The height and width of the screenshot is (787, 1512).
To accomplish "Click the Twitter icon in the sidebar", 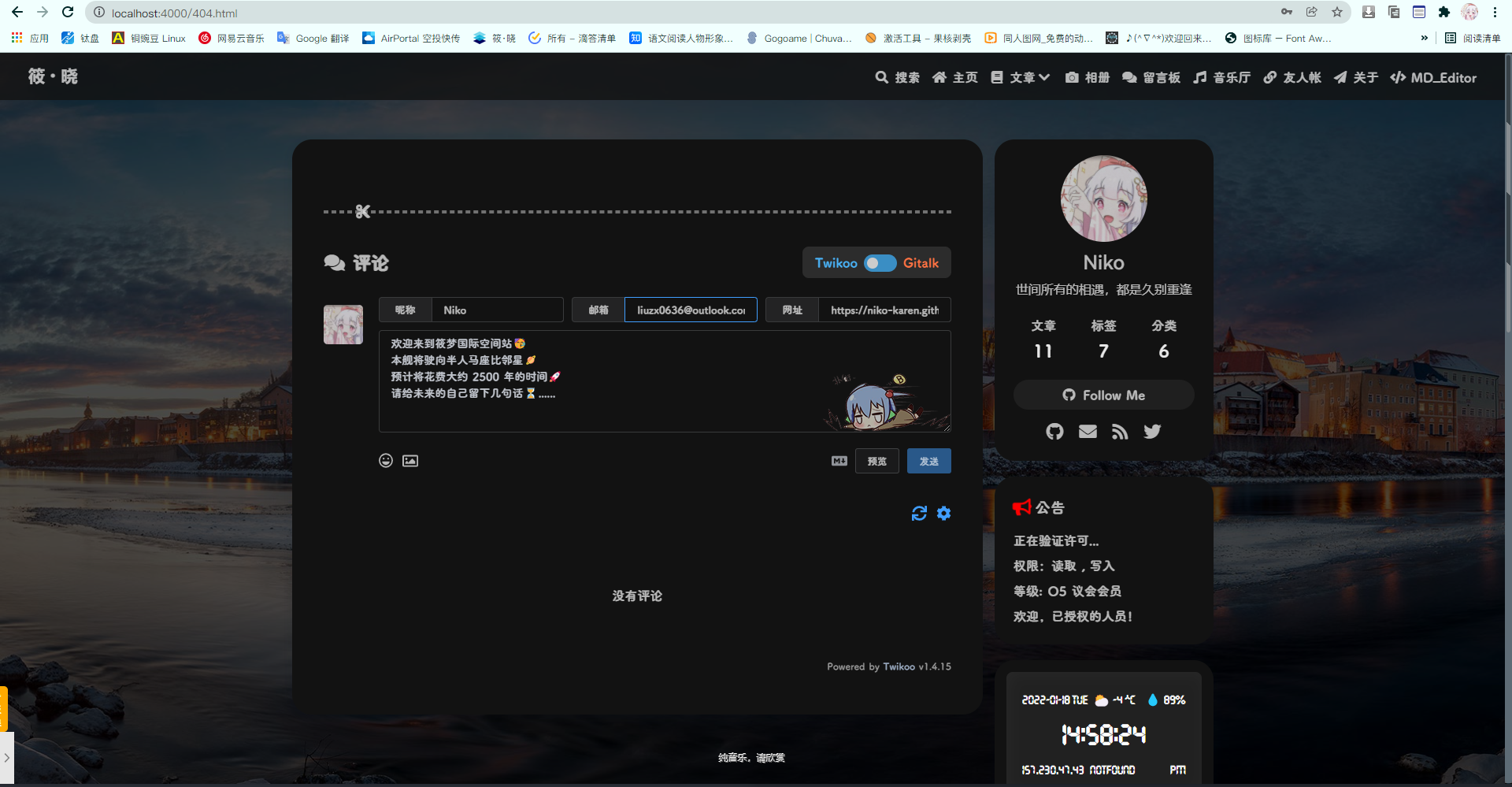I will pyautogui.click(x=1152, y=431).
